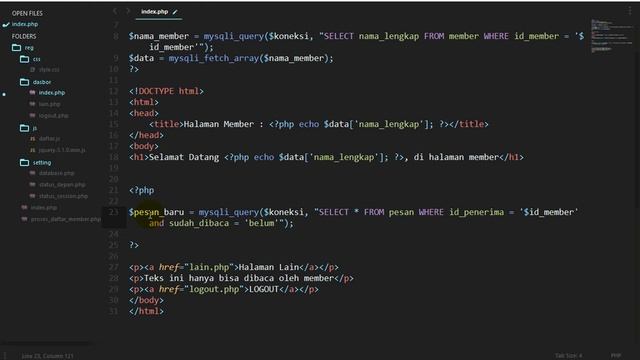Click 'Teks ini hanya bisa dibaca' paragraph text
Image resolution: width=640 pixels, height=360 pixels.
209,278
